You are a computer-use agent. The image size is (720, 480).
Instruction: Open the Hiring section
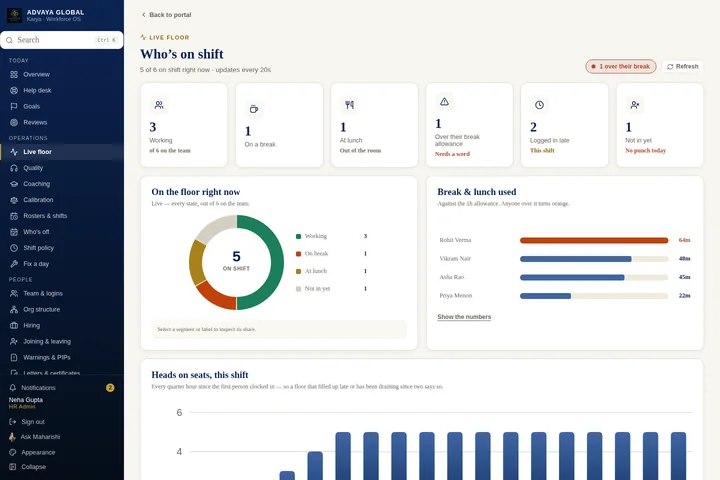click(62, 326)
